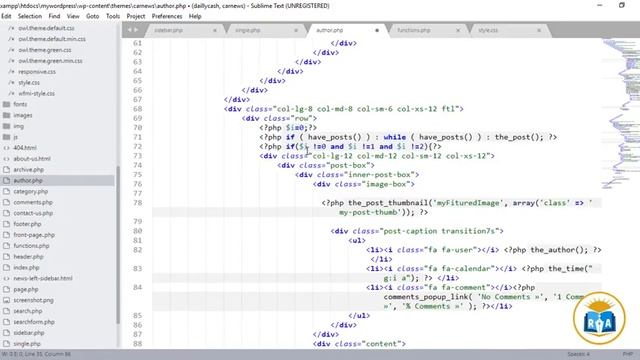Open owl.theme.default.min.css from sidebar
The height and width of the screenshot is (360, 640).
52,39
